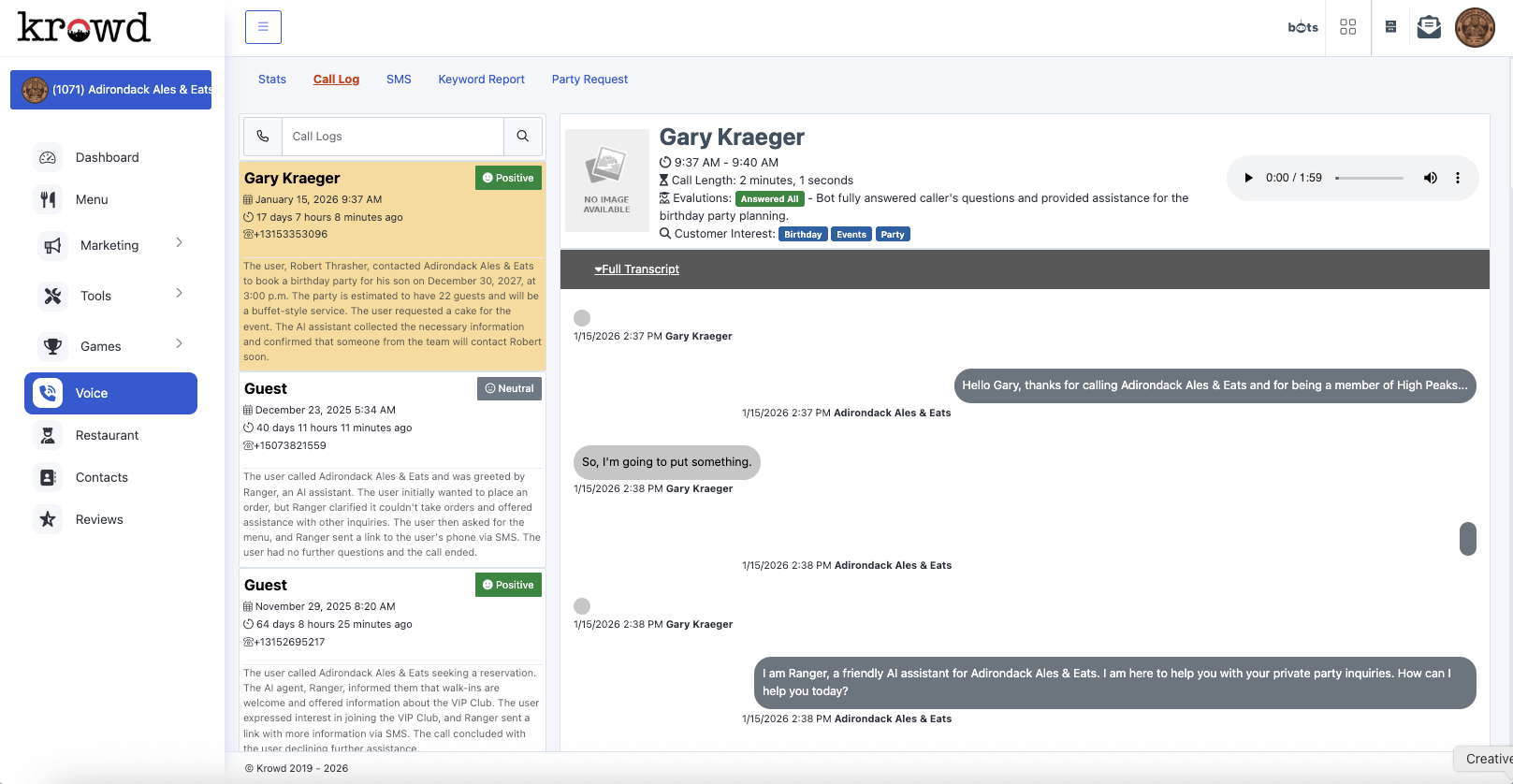Click the audio playback progress slider
This screenshot has width=1513, height=784.
(x=1369, y=178)
